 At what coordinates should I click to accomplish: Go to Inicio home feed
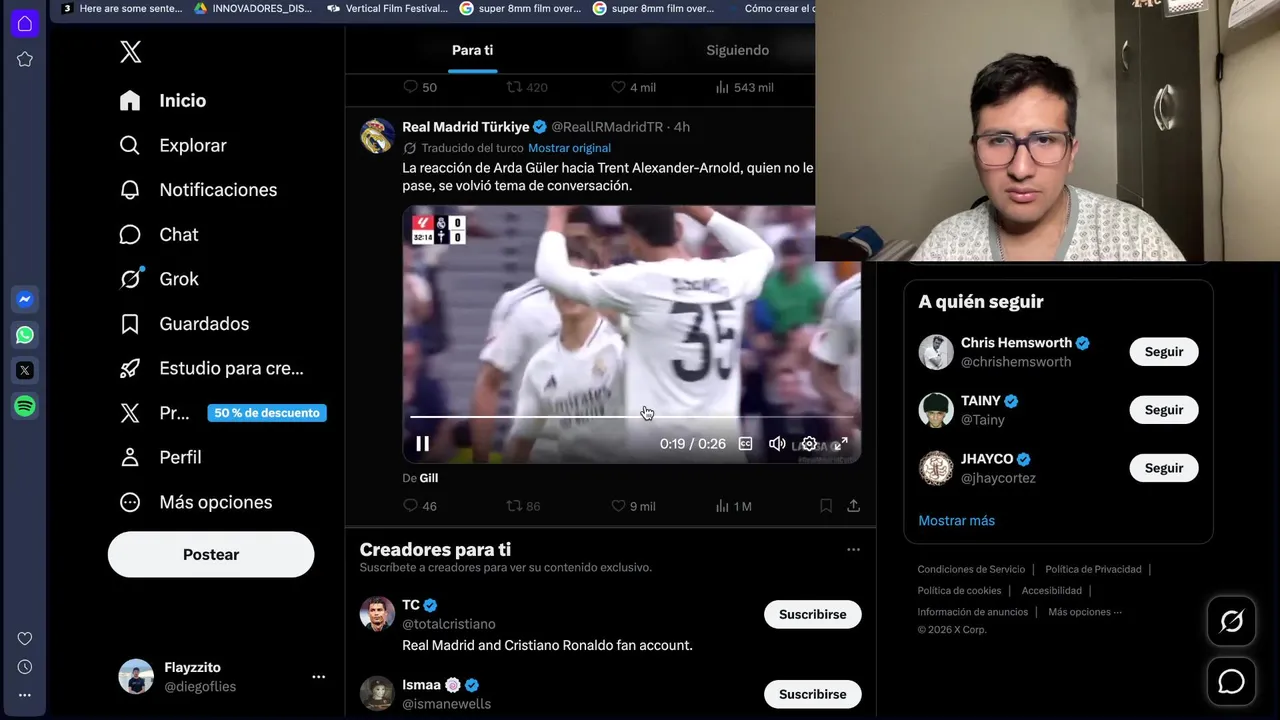[163, 101]
